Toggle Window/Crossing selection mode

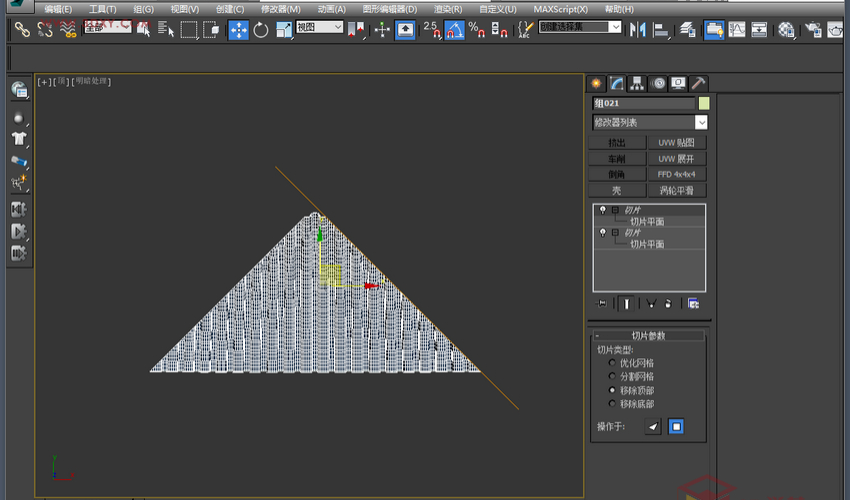(x=211, y=29)
